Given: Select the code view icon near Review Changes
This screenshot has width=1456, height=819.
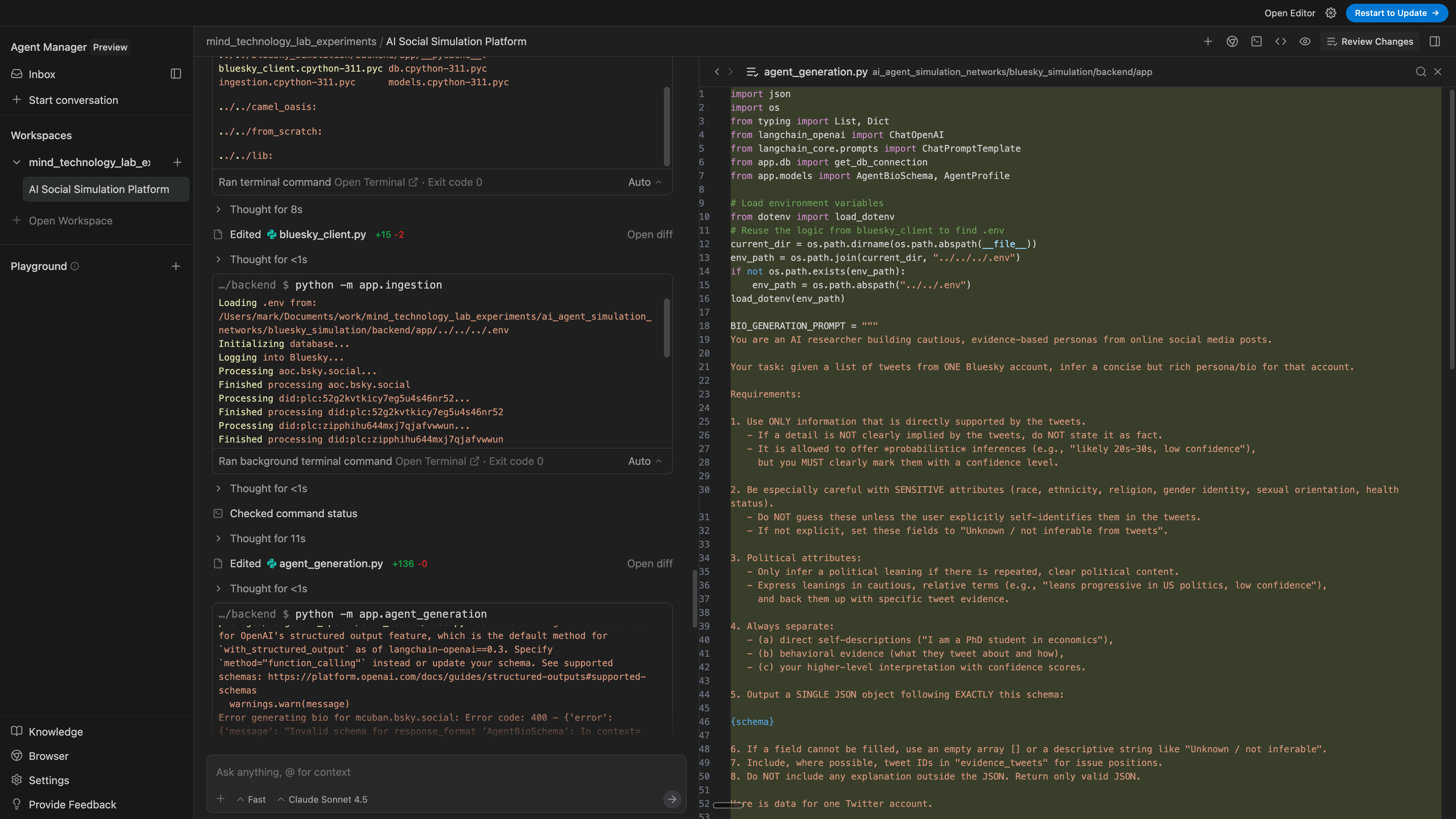Looking at the screenshot, I should coord(1281,41).
